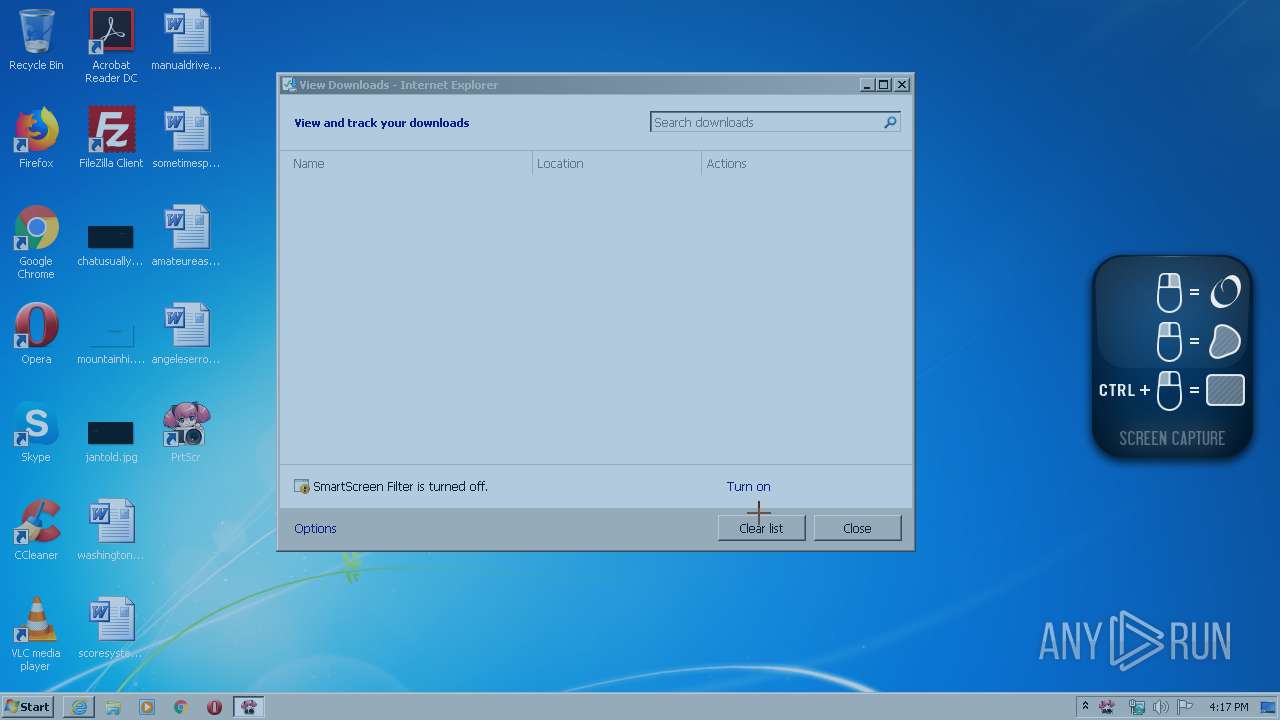The height and width of the screenshot is (720, 1280).
Task: Launch CCleaner from the desktop
Action: pyautogui.click(x=36, y=530)
